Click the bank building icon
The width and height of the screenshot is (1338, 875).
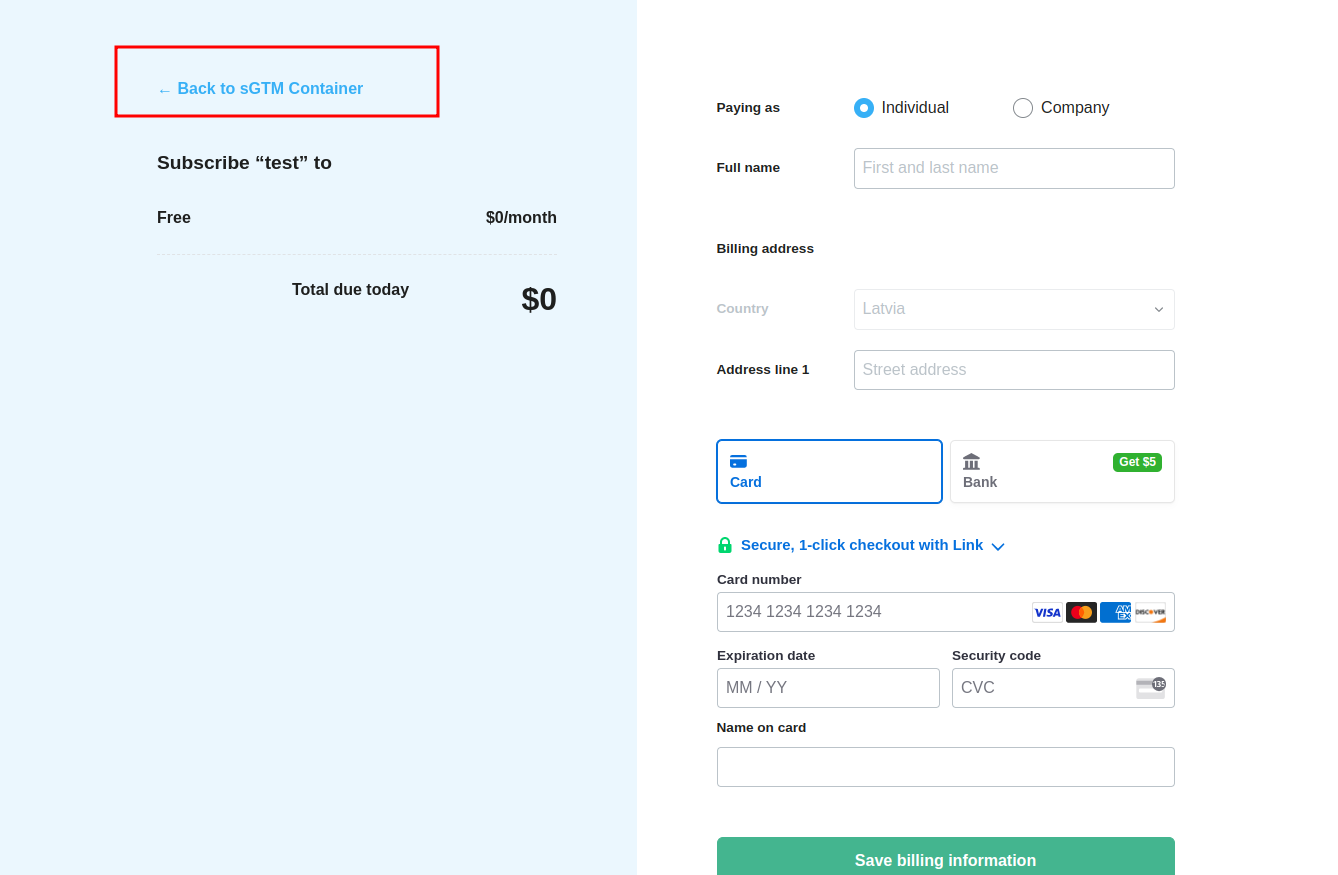(971, 461)
